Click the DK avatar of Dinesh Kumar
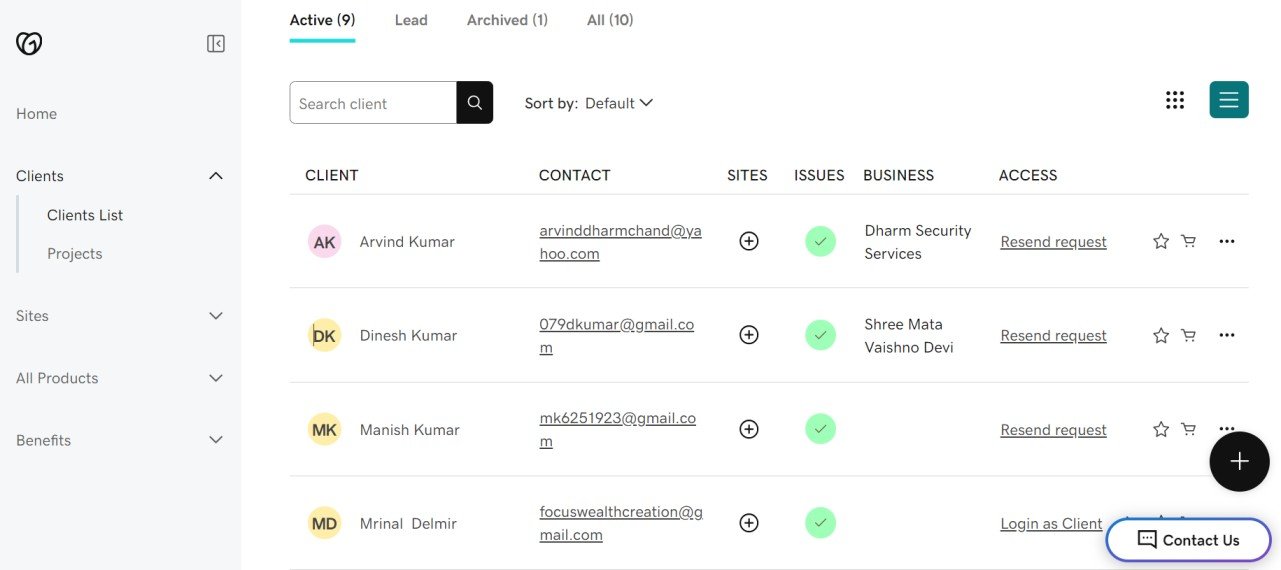This screenshot has width=1281, height=570. (x=324, y=336)
